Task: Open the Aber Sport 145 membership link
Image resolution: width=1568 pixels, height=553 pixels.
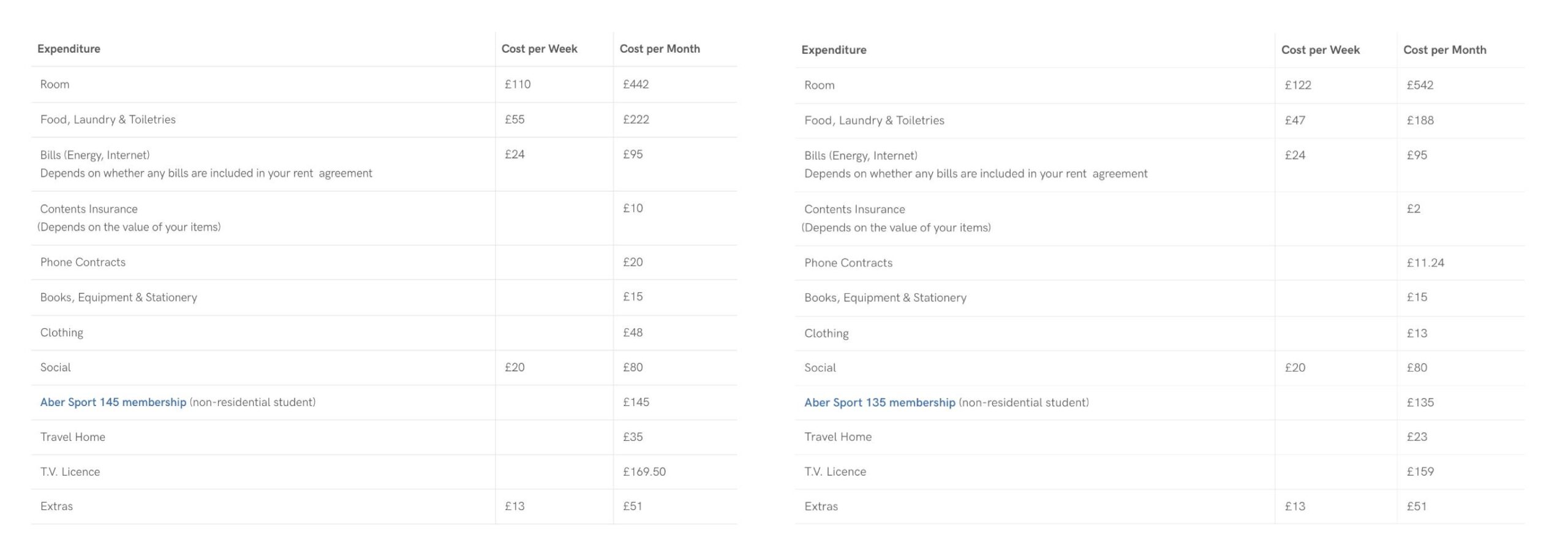Action: click(x=113, y=402)
